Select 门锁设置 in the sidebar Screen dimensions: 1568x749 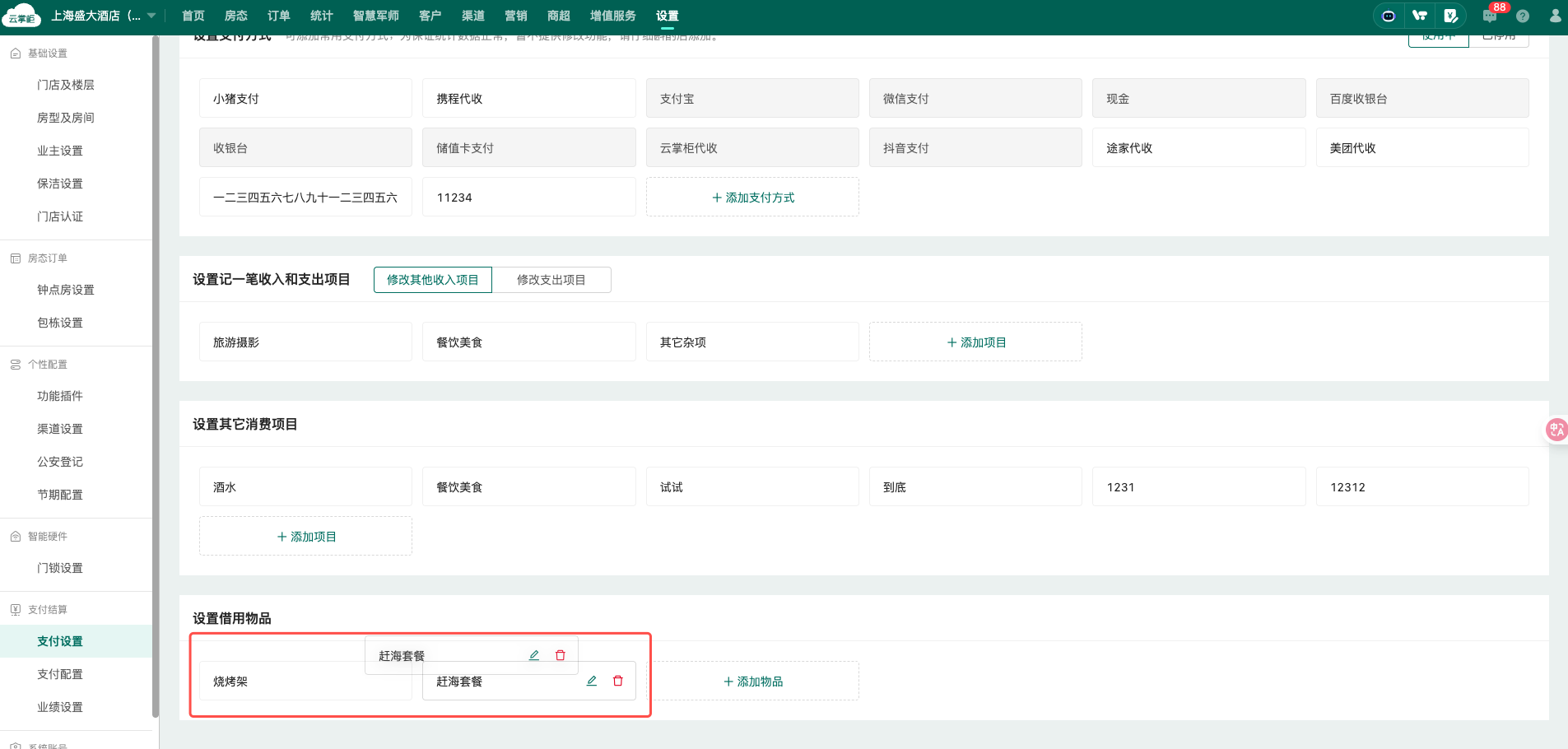point(60,568)
